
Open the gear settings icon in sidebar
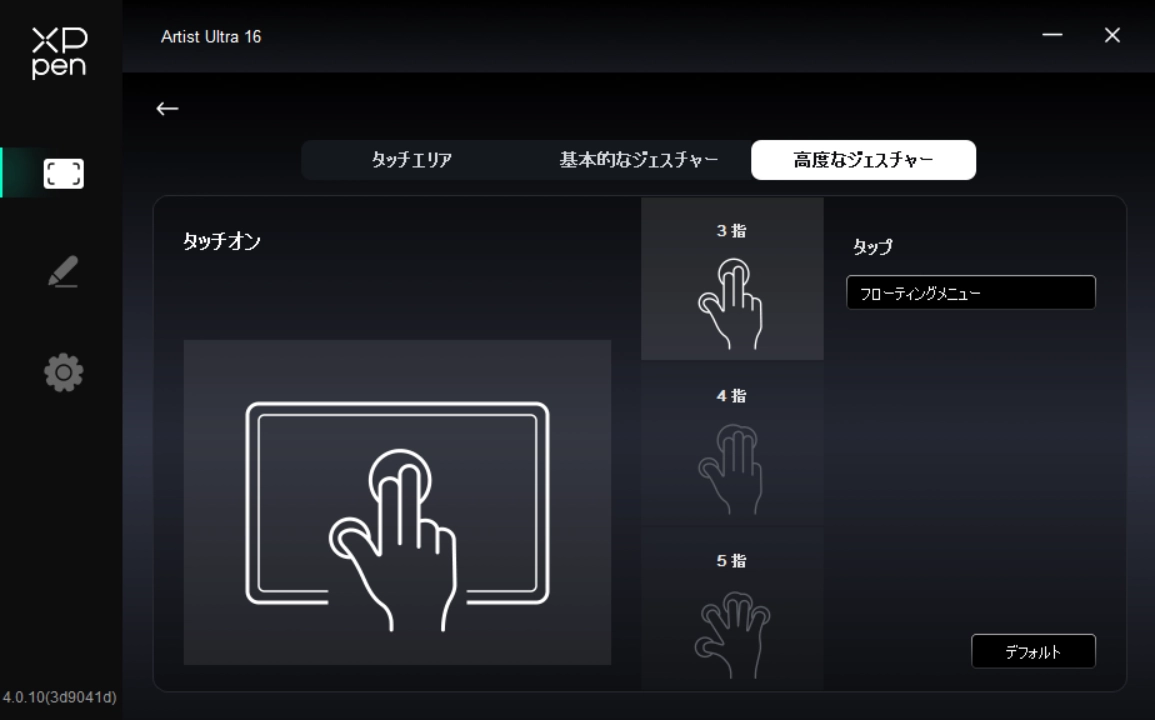tap(63, 373)
